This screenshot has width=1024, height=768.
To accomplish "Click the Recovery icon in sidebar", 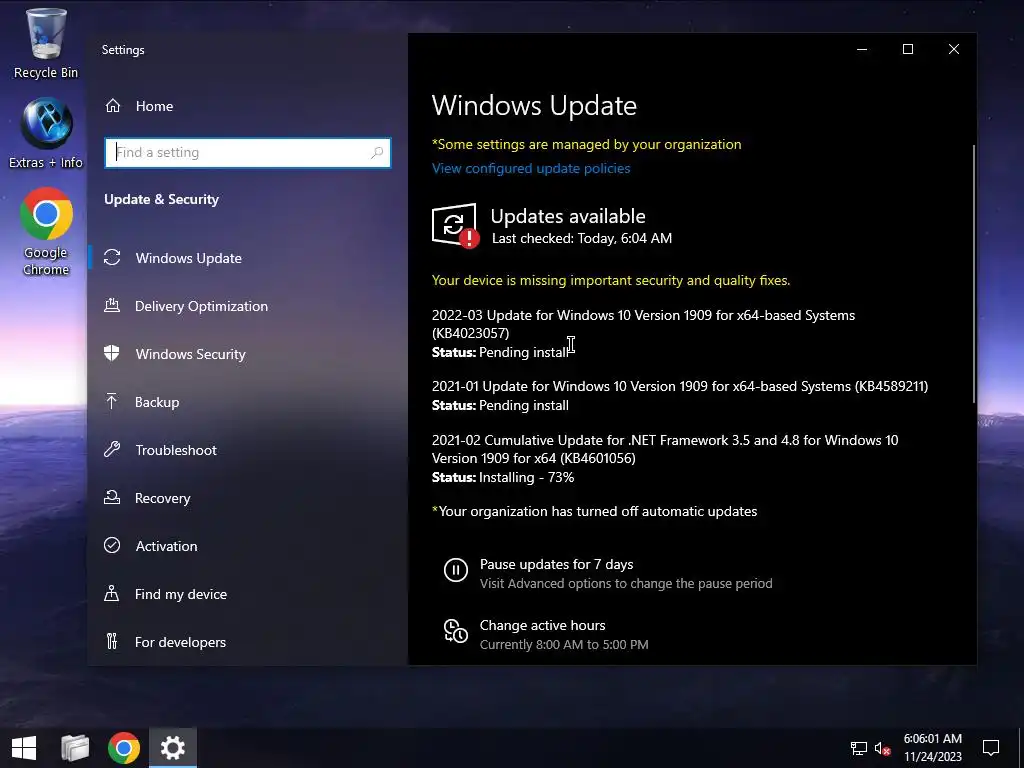I will click(112, 498).
